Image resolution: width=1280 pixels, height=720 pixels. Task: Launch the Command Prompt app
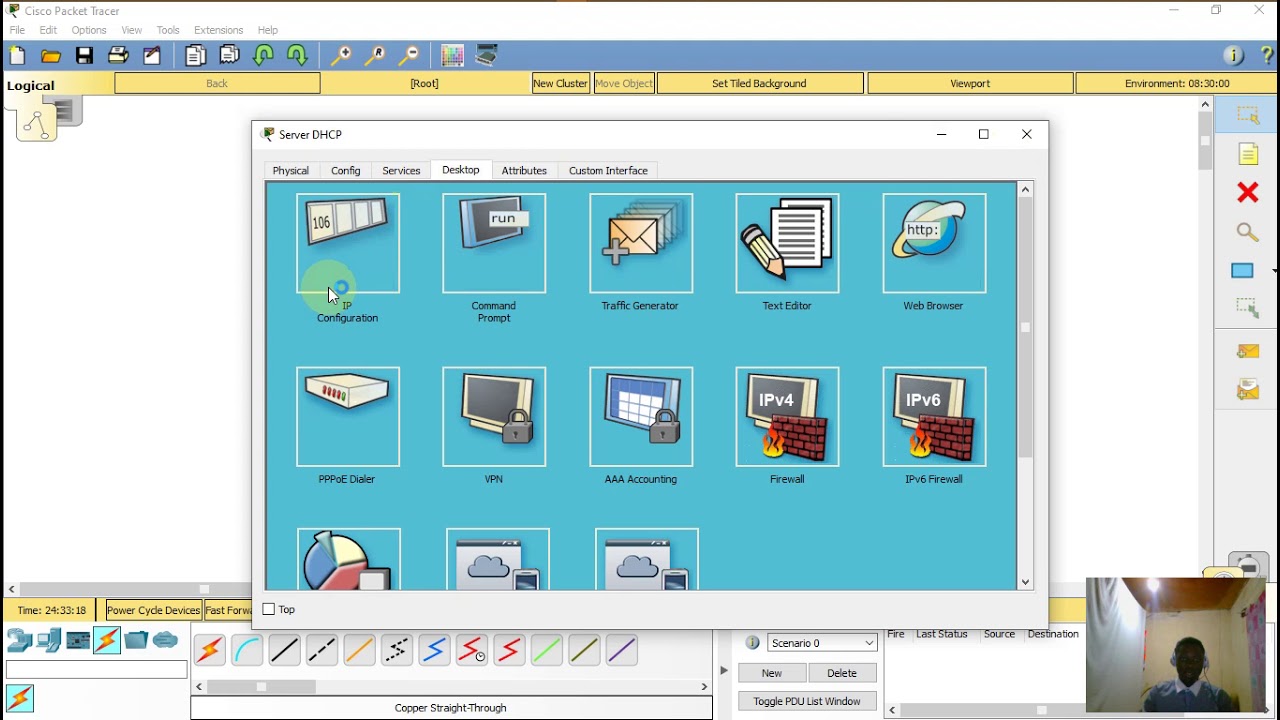pyautogui.click(x=494, y=244)
